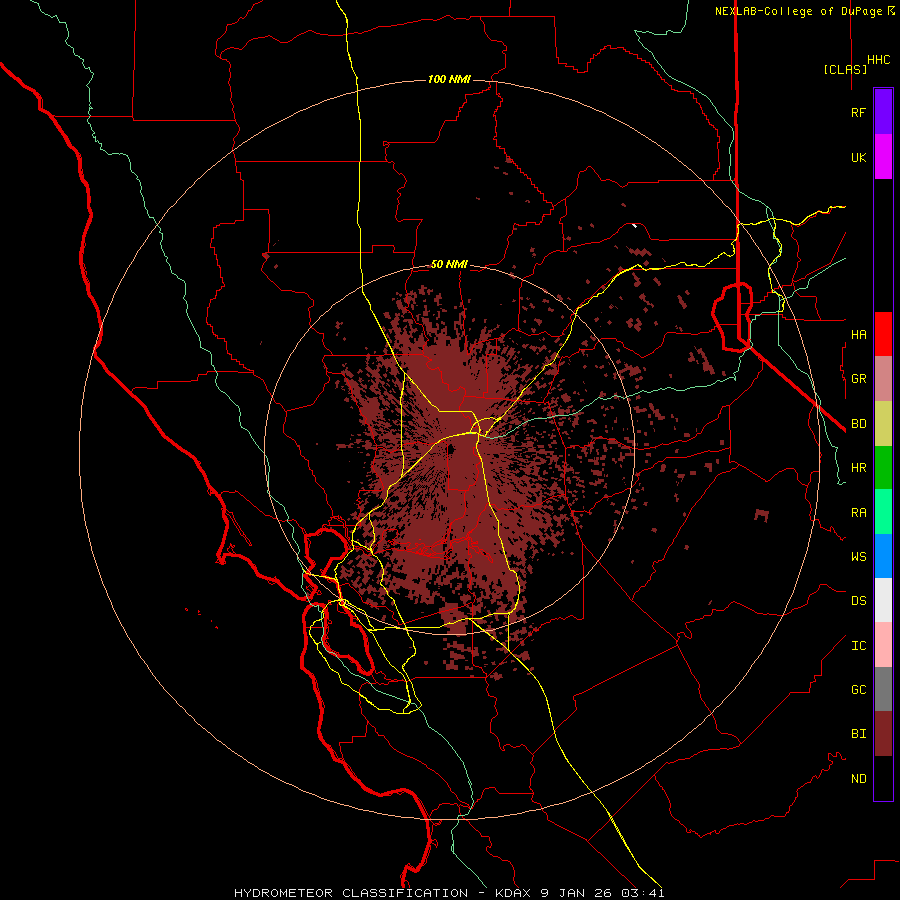
Task: Click the HA red legend swatch
Action: click(x=883, y=334)
